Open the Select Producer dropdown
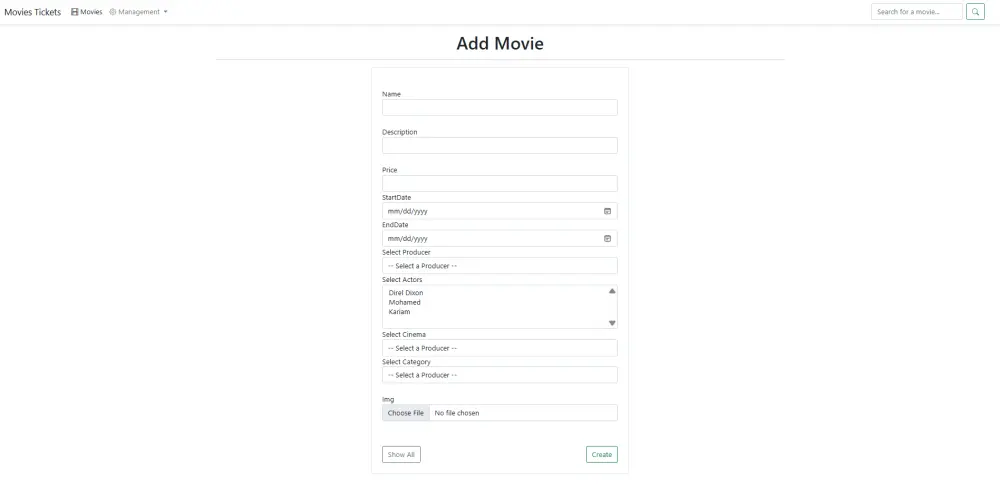Screen dimensions: 1000x486 pyautogui.click(x=499, y=266)
